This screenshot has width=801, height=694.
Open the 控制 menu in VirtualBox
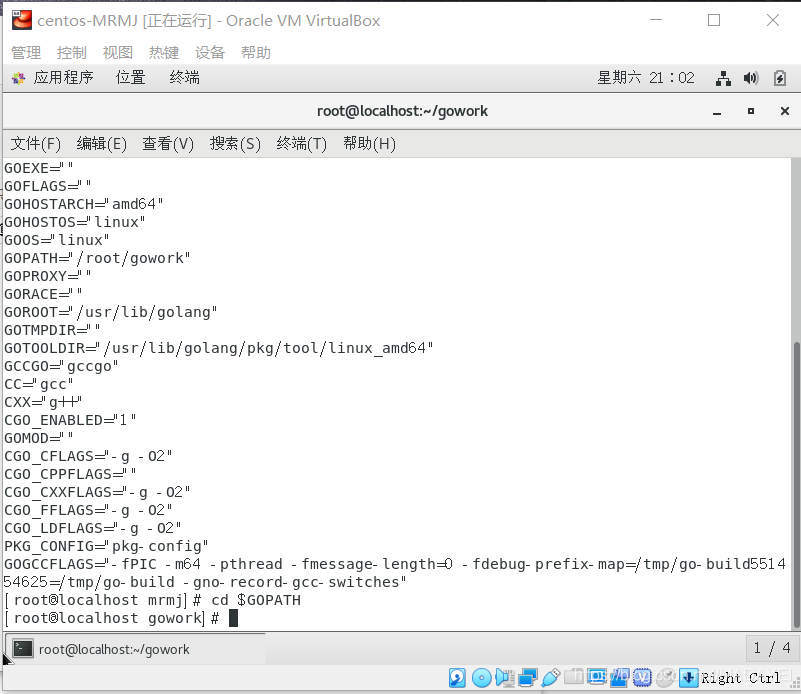(72, 53)
